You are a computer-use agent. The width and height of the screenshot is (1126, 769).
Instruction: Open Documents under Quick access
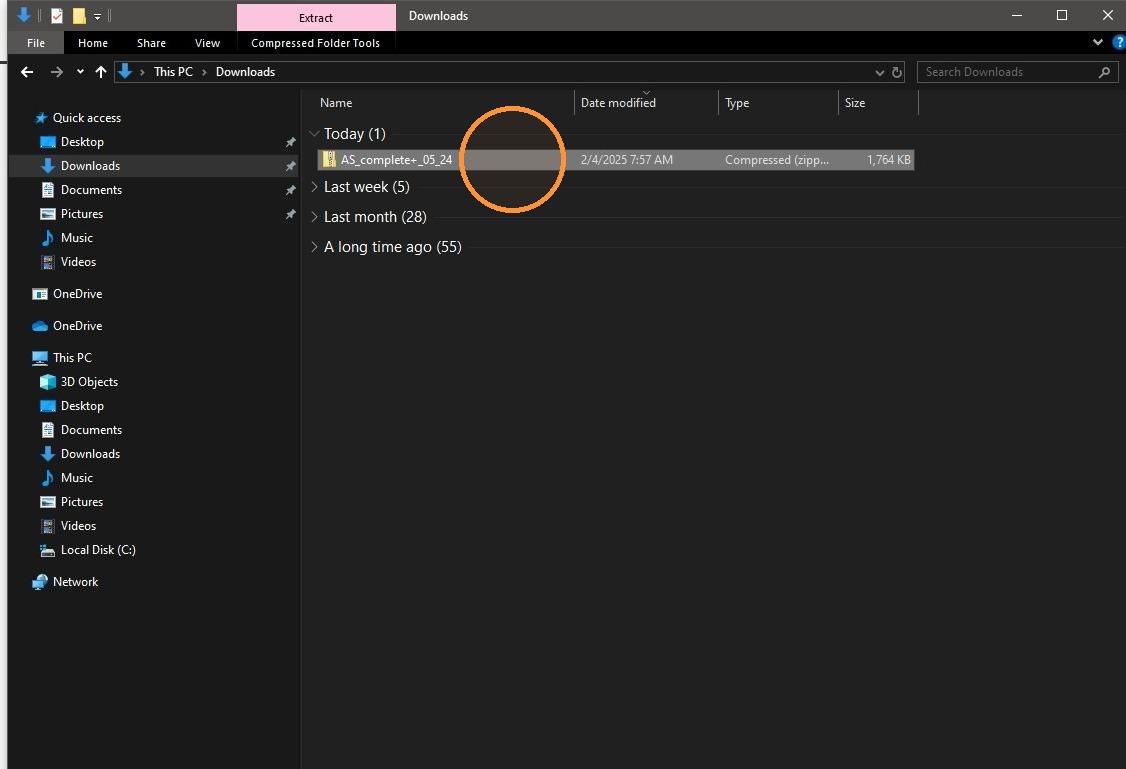click(x=91, y=190)
